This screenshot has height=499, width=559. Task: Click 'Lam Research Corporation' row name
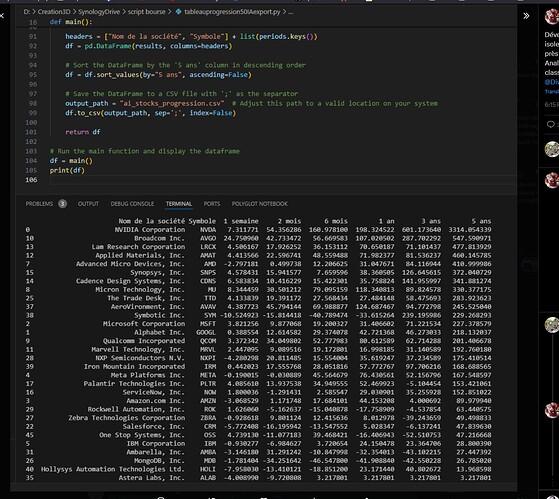tap(138, 247)
